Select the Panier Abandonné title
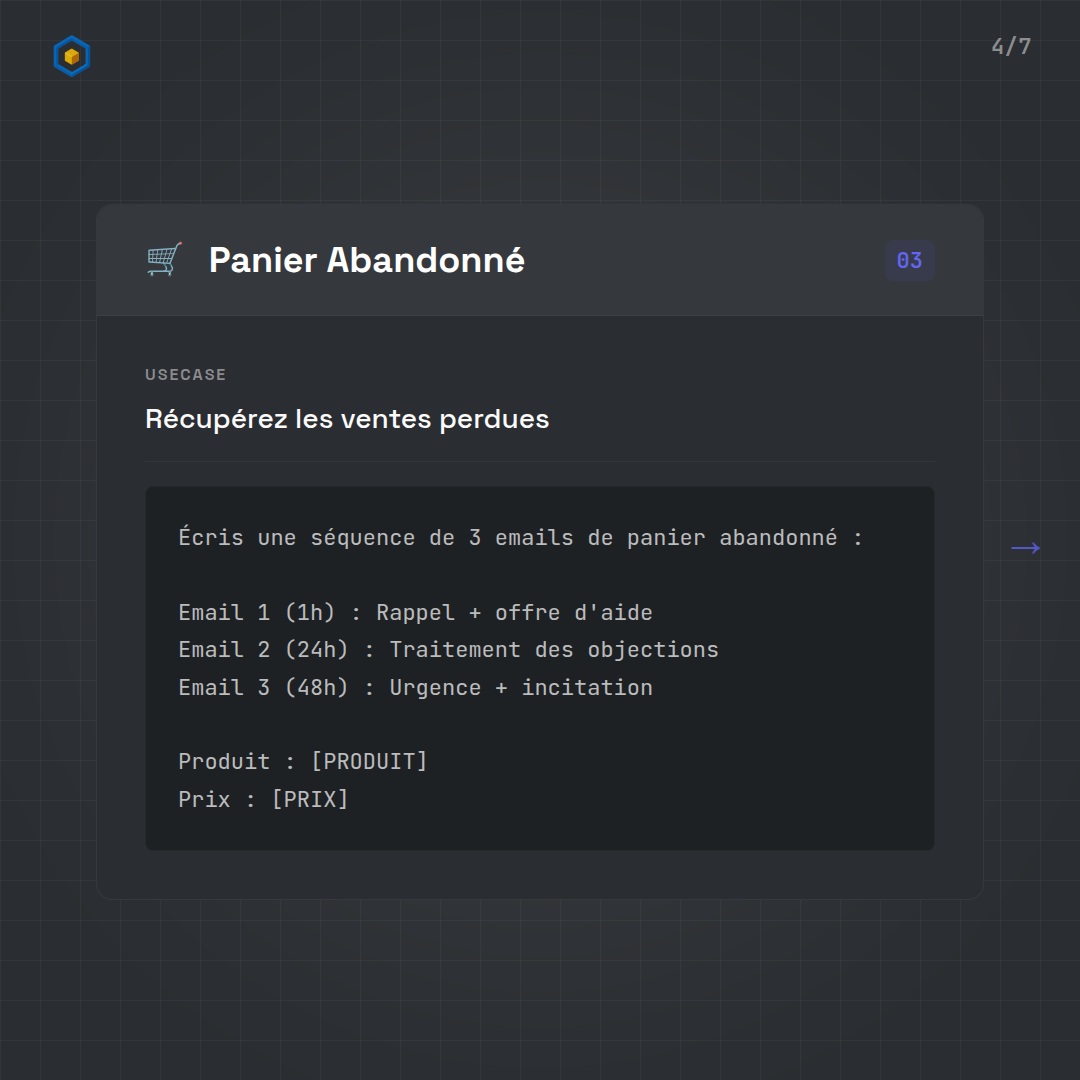1080x1080 pixels. (366, 260)
